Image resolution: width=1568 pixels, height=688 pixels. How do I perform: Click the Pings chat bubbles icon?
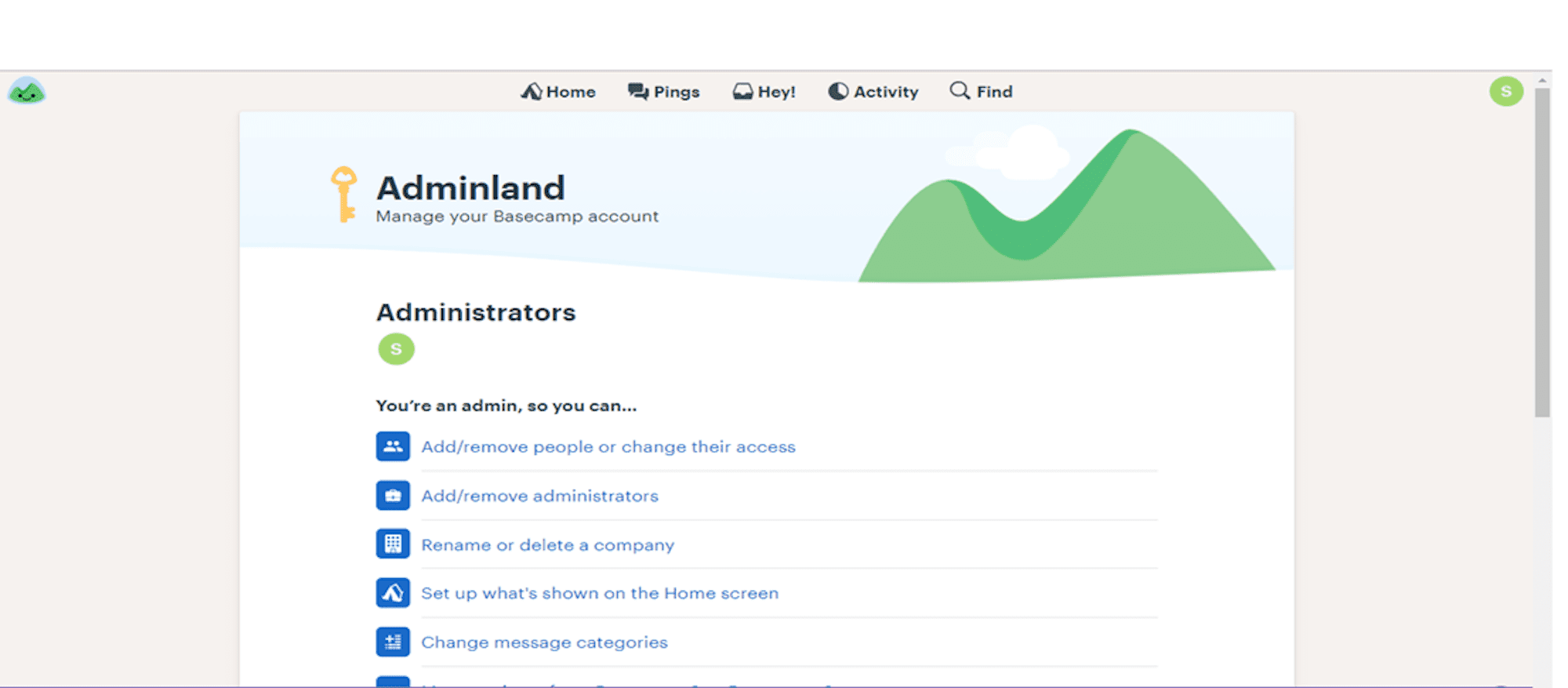(x=638, y=92)
